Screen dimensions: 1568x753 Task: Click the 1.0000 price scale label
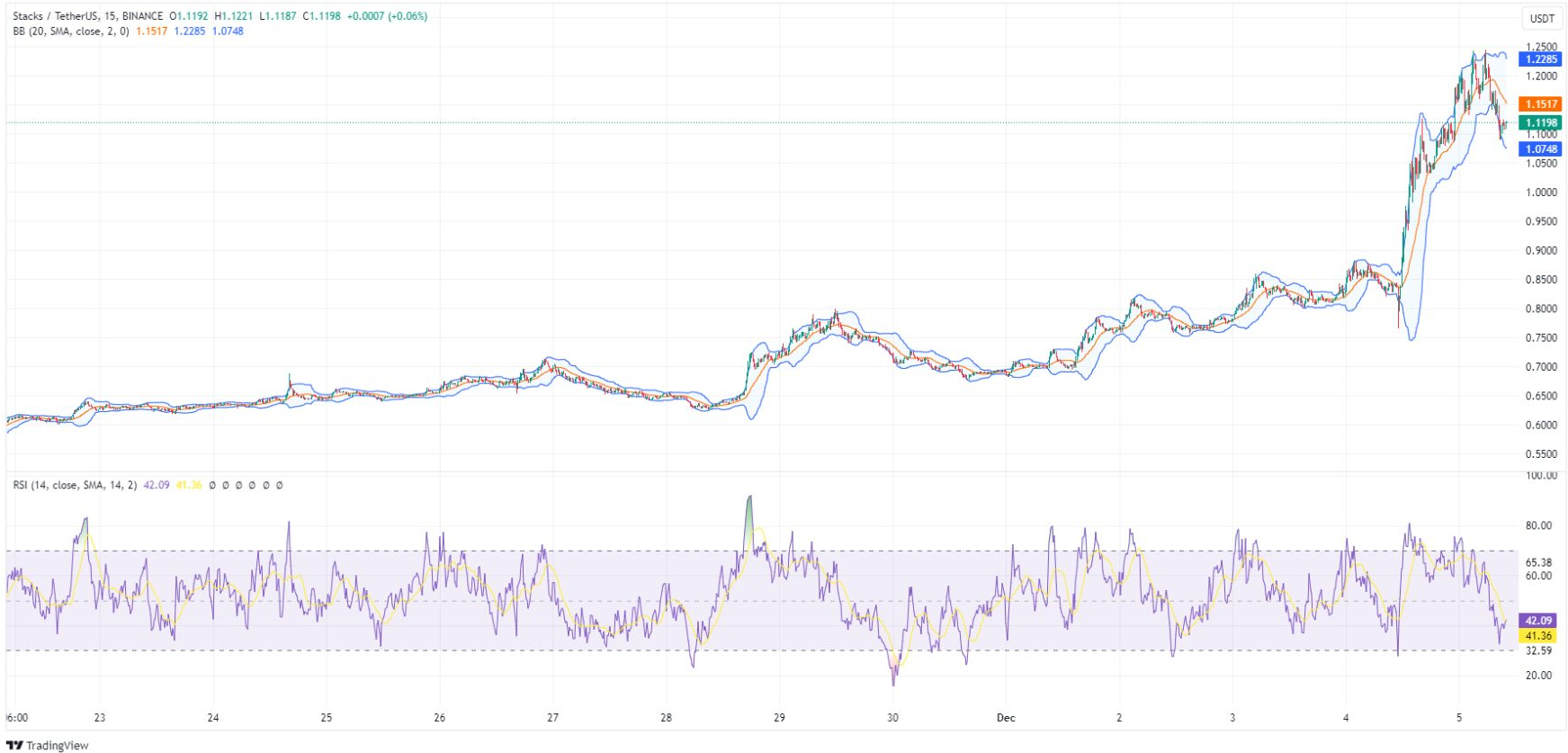point(1541,193)
